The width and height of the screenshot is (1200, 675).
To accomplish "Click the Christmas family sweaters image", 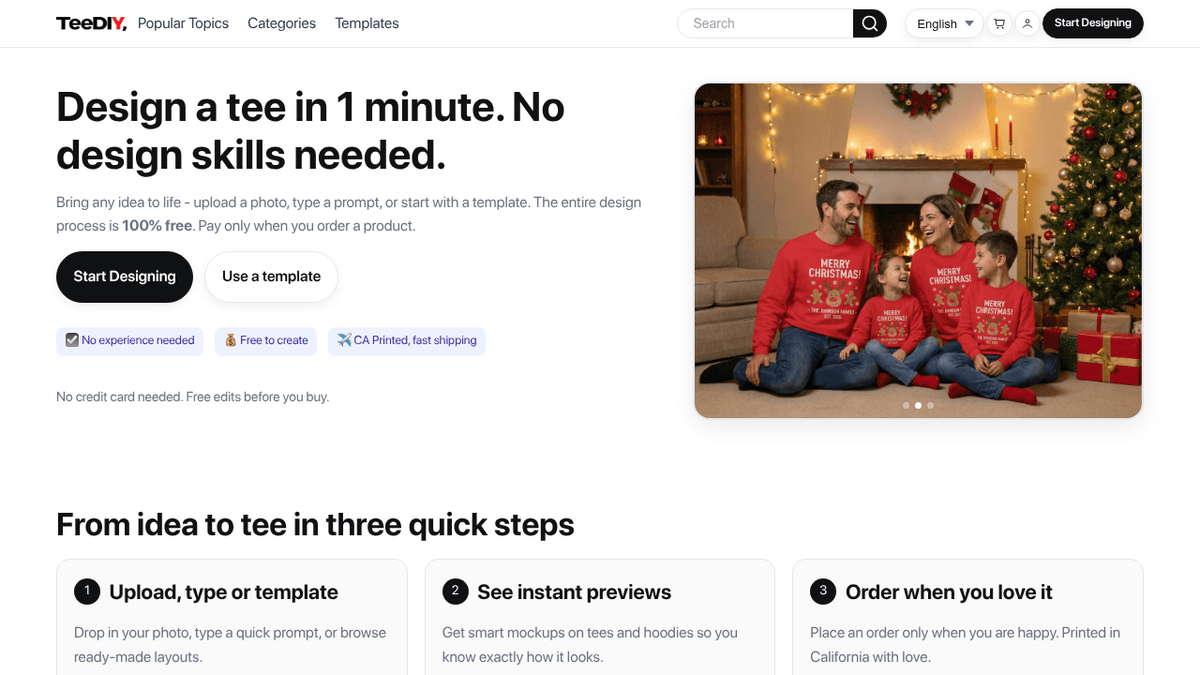I will click(918, 250).
